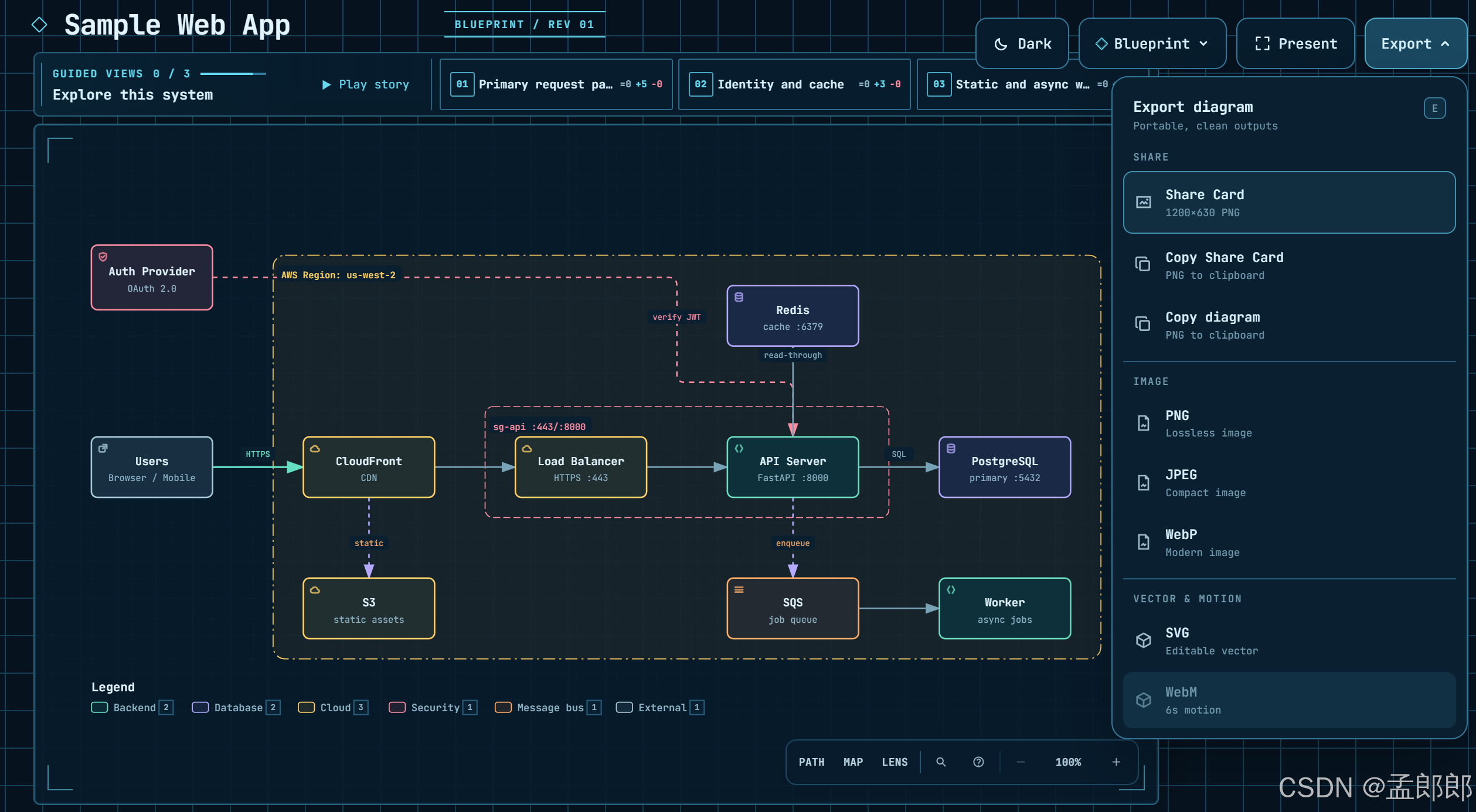Viewport: 1476px width, 812px height.
Task: Choose Copy Share Card to clipboard
Action: [1289, 265]
